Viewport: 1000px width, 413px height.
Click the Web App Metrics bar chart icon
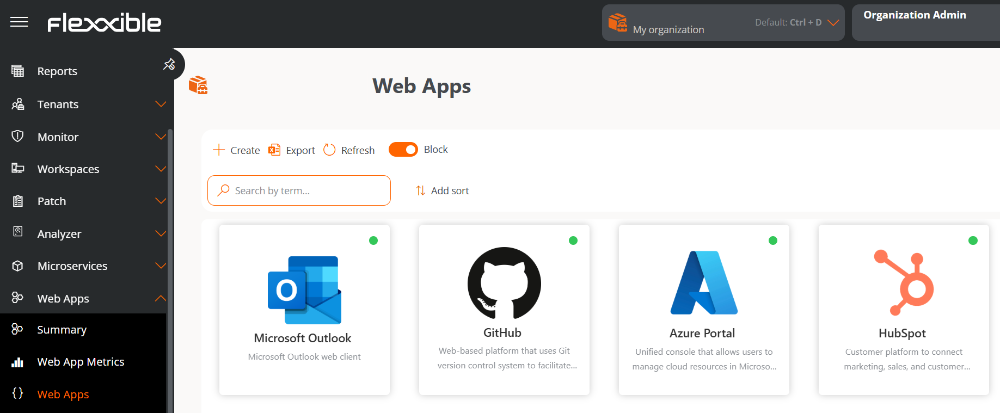click(x=18, y=362)
